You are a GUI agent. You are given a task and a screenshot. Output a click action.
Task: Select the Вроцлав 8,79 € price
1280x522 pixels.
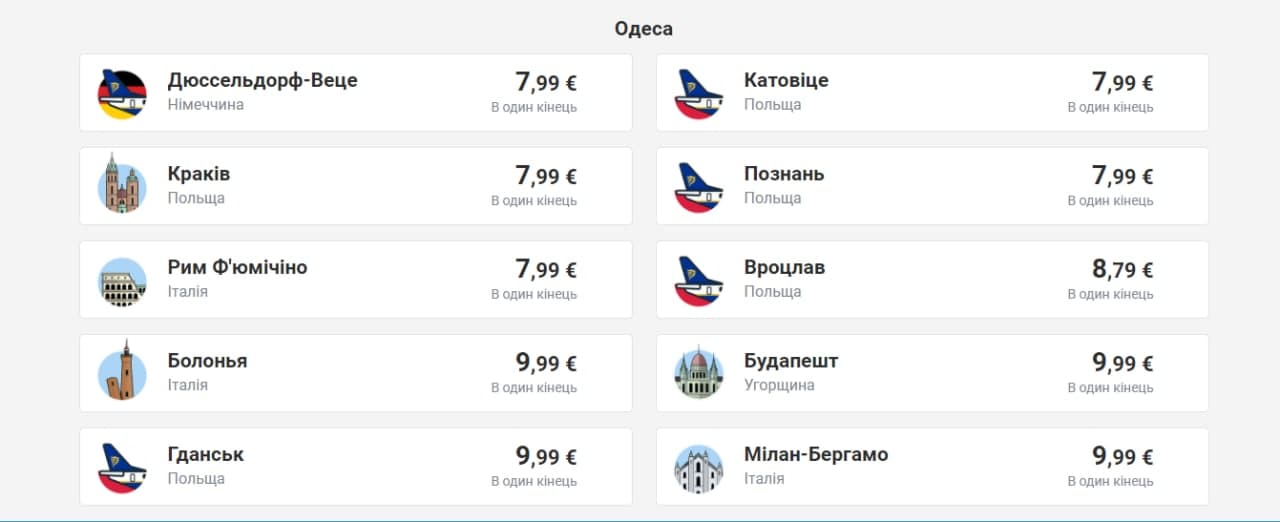1123,270
